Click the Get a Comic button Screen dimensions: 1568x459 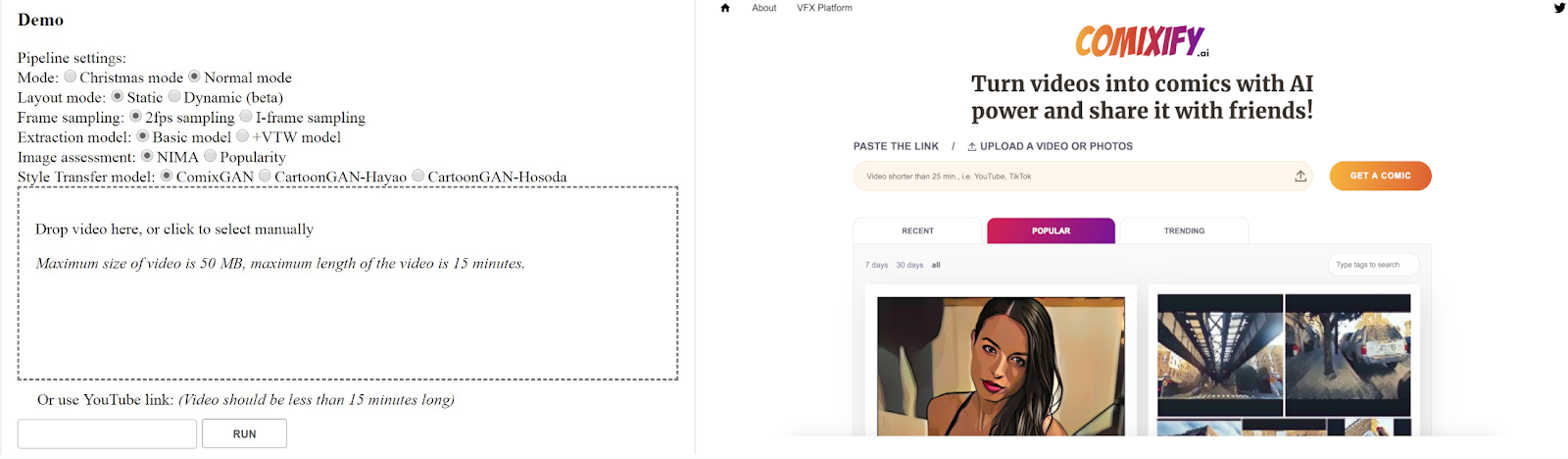1380,176
